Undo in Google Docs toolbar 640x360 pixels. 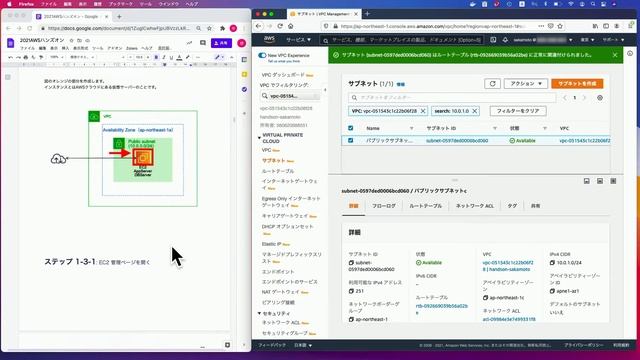tap(11, 57)
